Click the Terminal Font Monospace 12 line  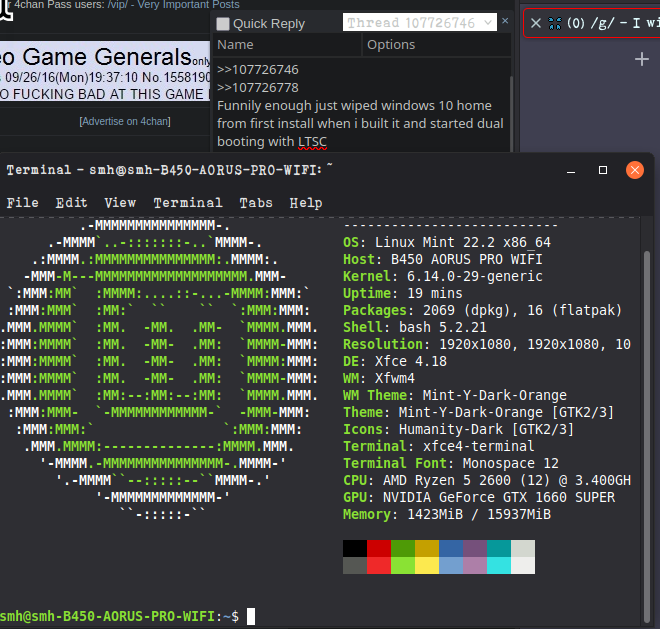click(x=451, y=463)
